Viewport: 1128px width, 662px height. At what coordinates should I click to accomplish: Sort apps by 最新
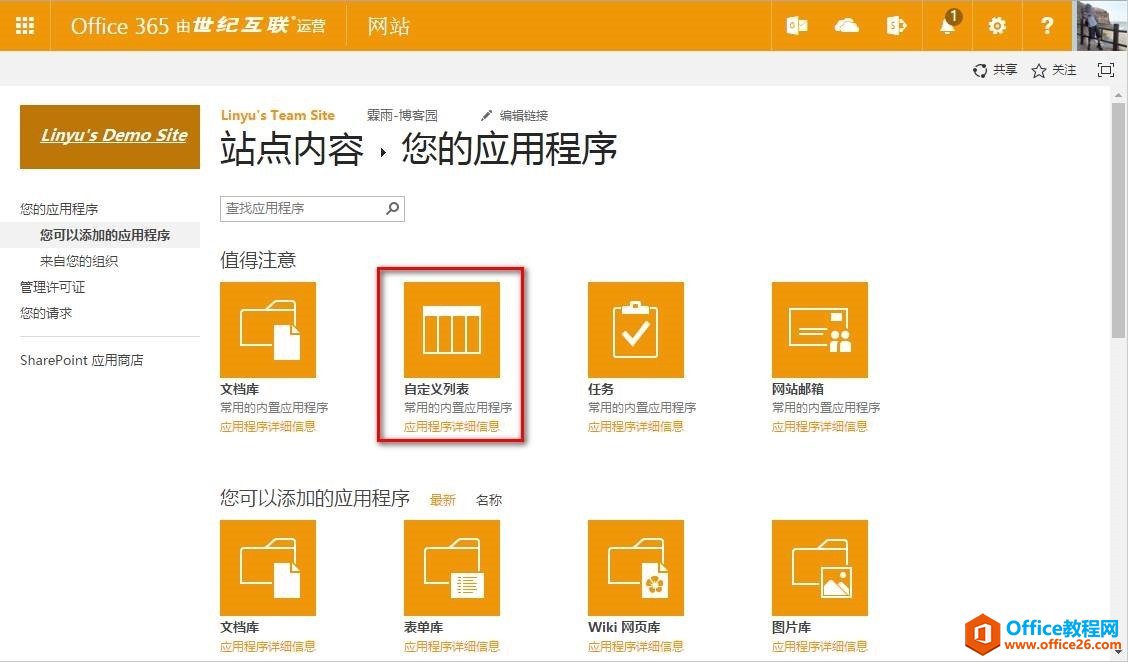pos(442,500)
